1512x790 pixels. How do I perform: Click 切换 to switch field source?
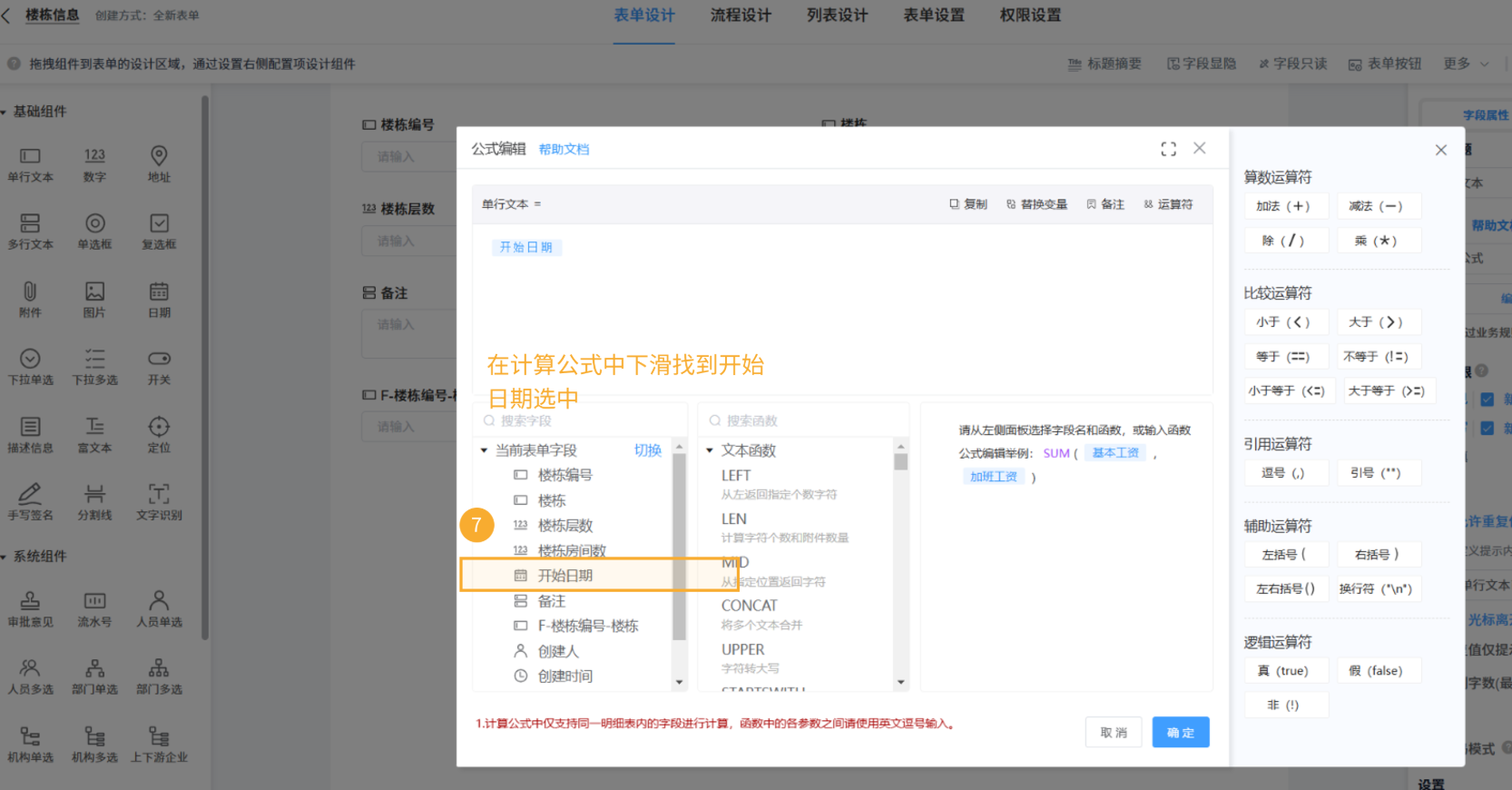pyautogui.click(x=647, y=450)
